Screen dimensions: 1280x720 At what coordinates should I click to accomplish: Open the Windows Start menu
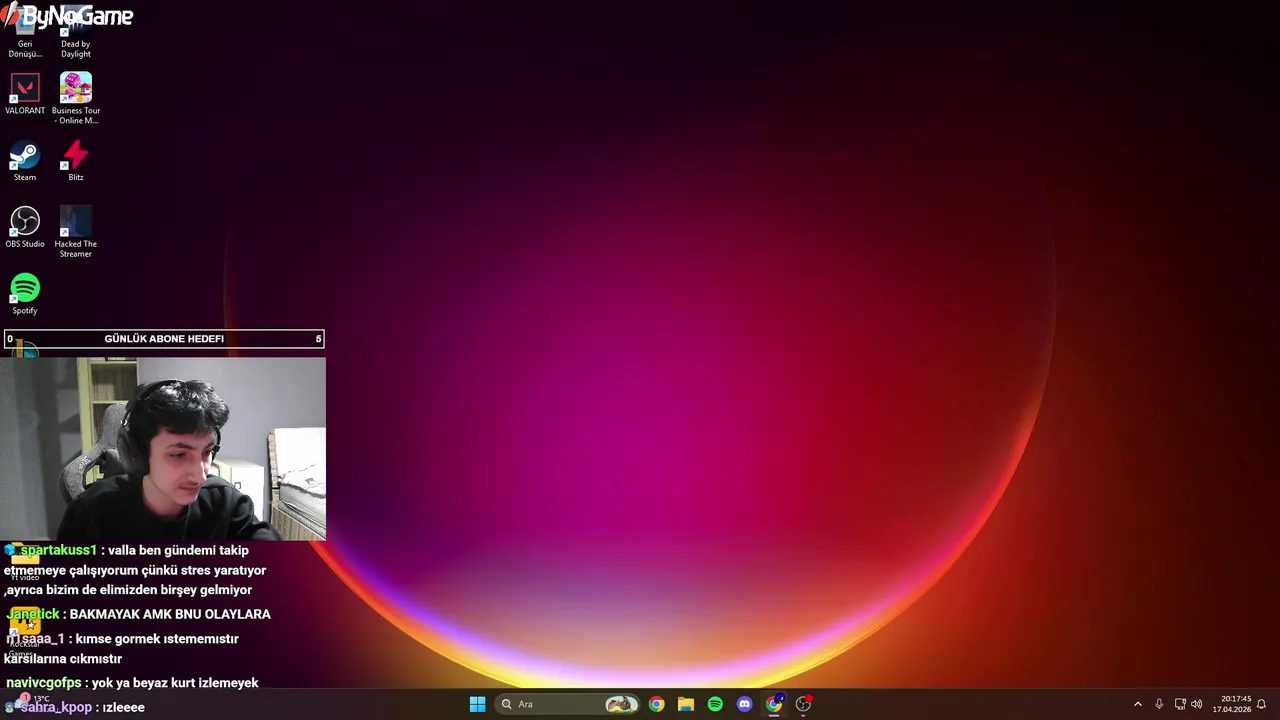coord(478,704)
